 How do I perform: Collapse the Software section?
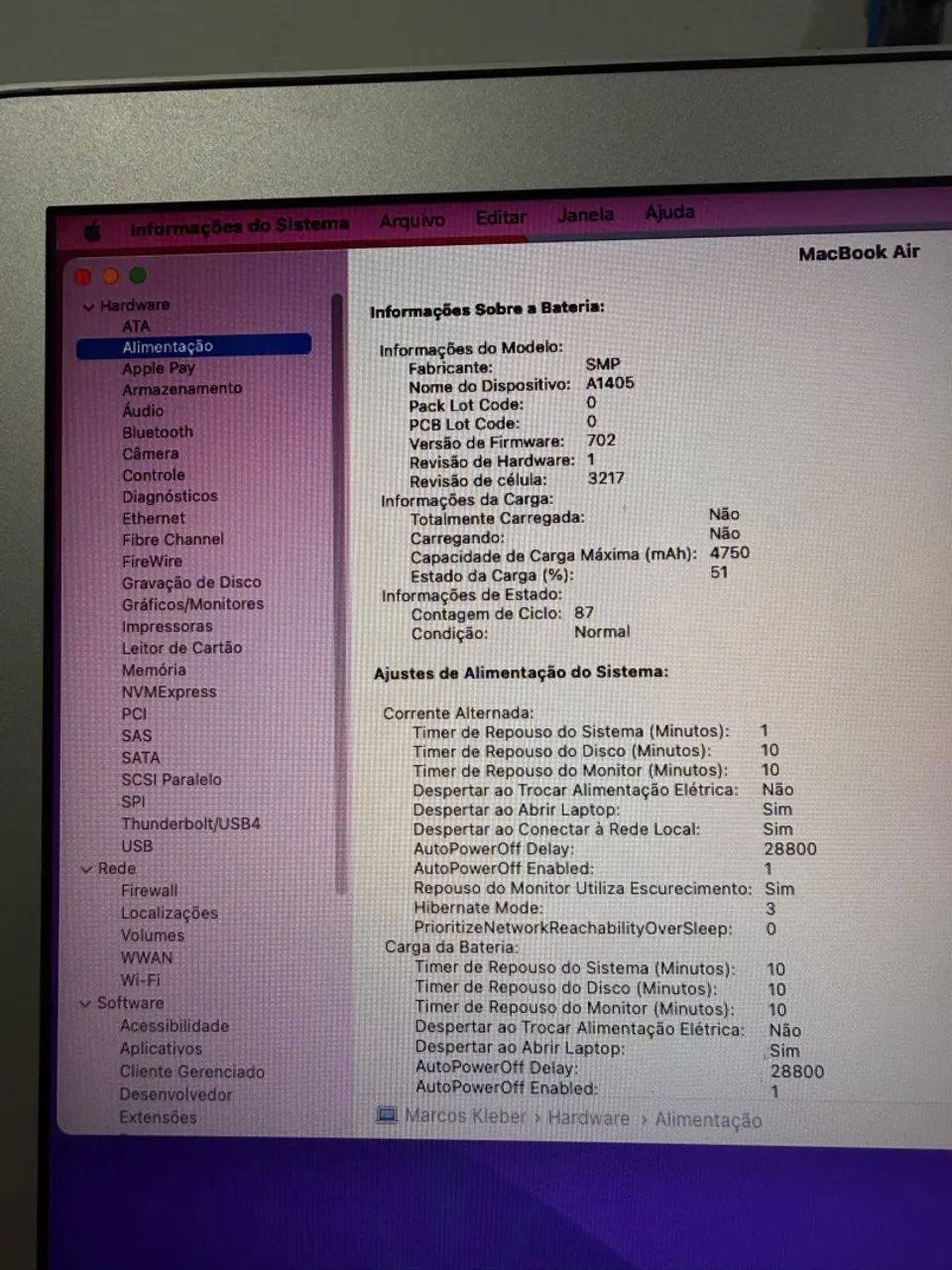pyautogui.click(x=85, y=1004)
